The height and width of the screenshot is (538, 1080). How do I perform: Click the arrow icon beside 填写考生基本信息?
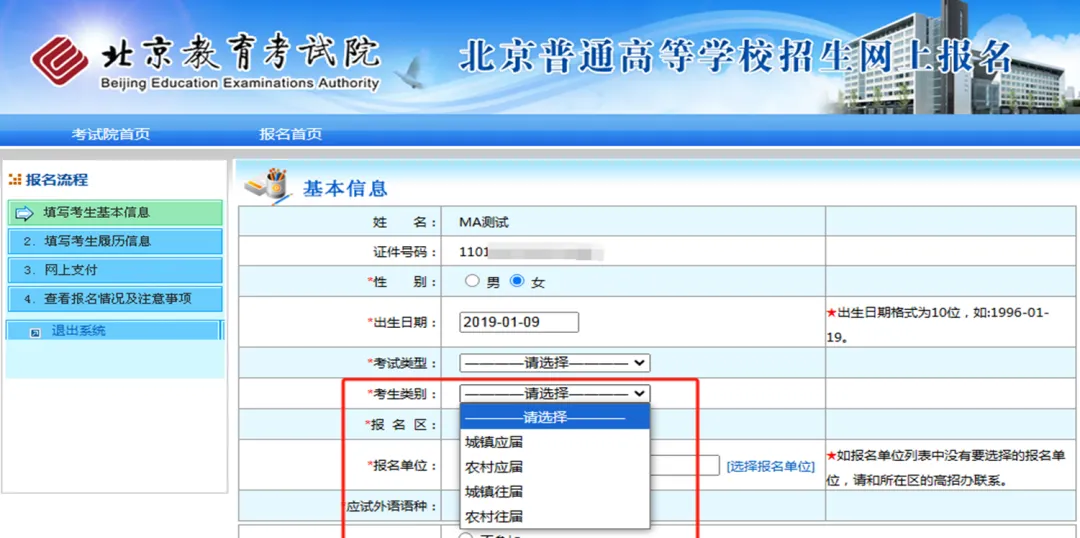tap(24, 213)
